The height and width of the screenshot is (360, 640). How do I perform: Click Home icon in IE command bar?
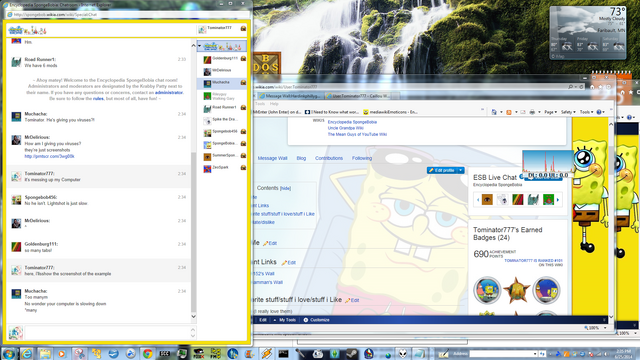click(592, 87)
